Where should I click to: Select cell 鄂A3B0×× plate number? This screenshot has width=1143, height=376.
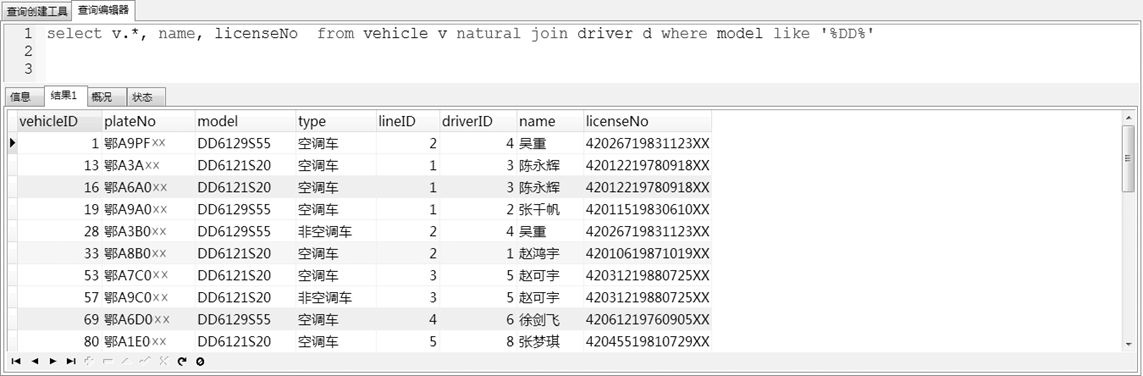click(148, 232)
